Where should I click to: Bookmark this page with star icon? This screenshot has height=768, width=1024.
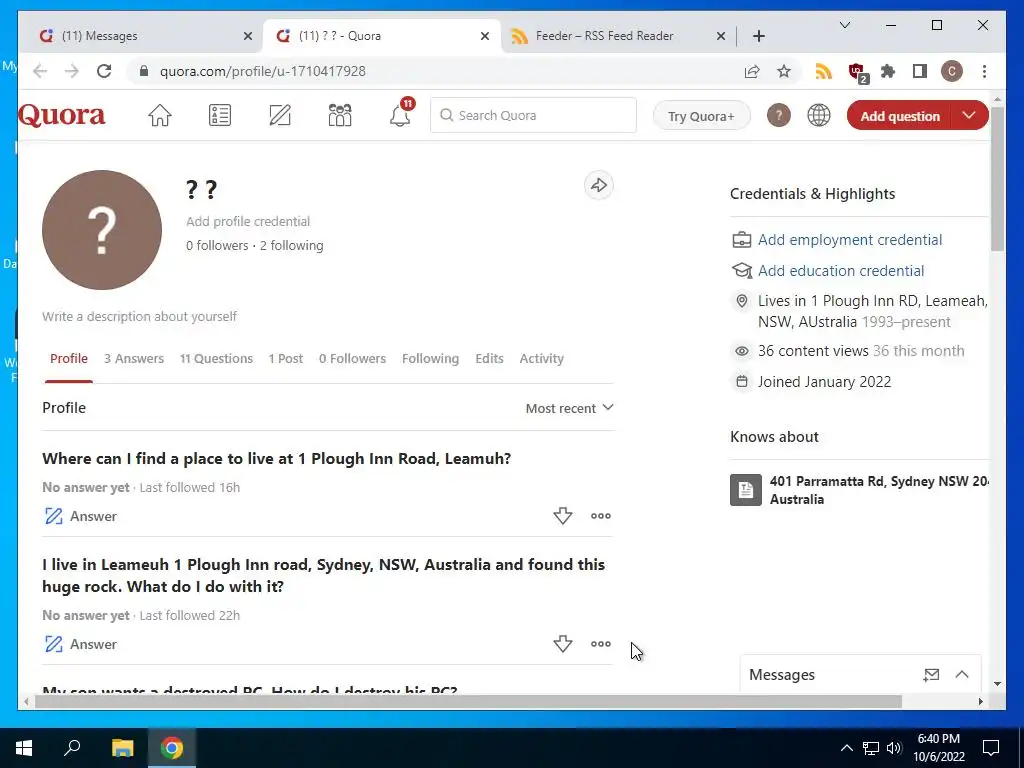coord(784,71)
